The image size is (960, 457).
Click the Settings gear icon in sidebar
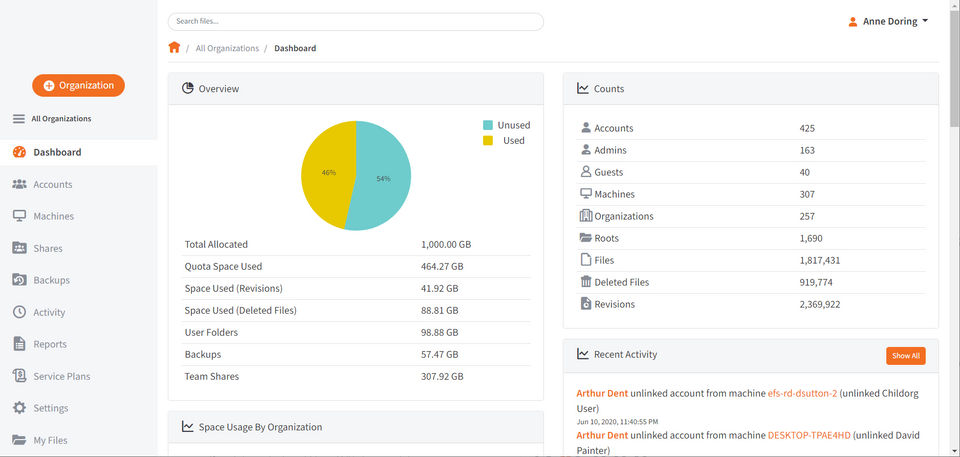(20, 407)
